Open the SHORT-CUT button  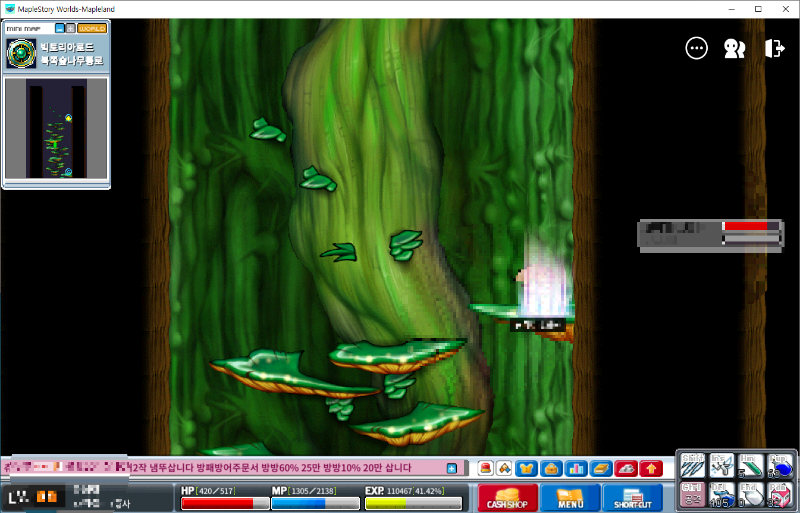633,498
